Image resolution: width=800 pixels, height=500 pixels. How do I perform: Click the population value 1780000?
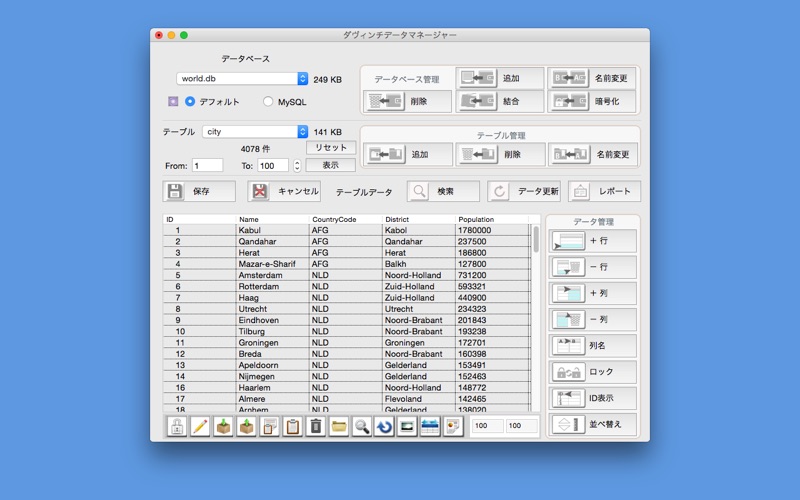[492, 230]
